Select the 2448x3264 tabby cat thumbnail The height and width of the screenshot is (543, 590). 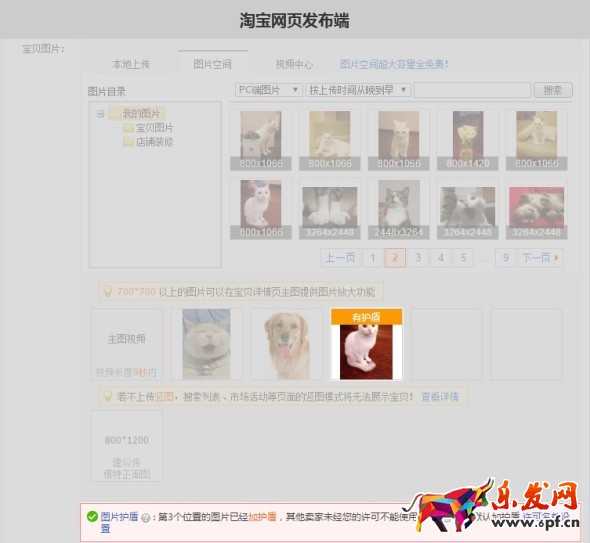(398, 209)
